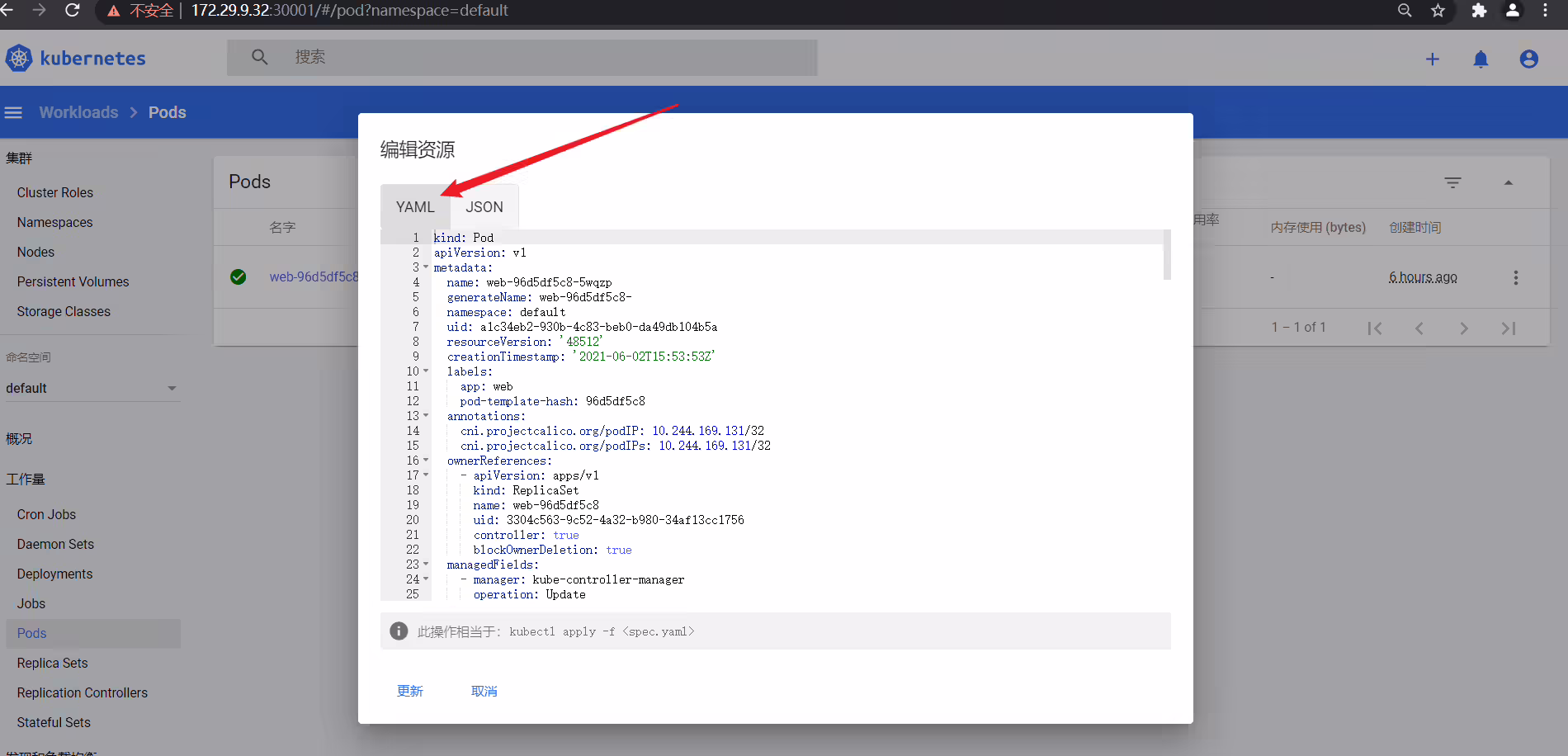The image size is (1568, 756).
Task: Click the 更新 update button
Action: coord(410,691)
